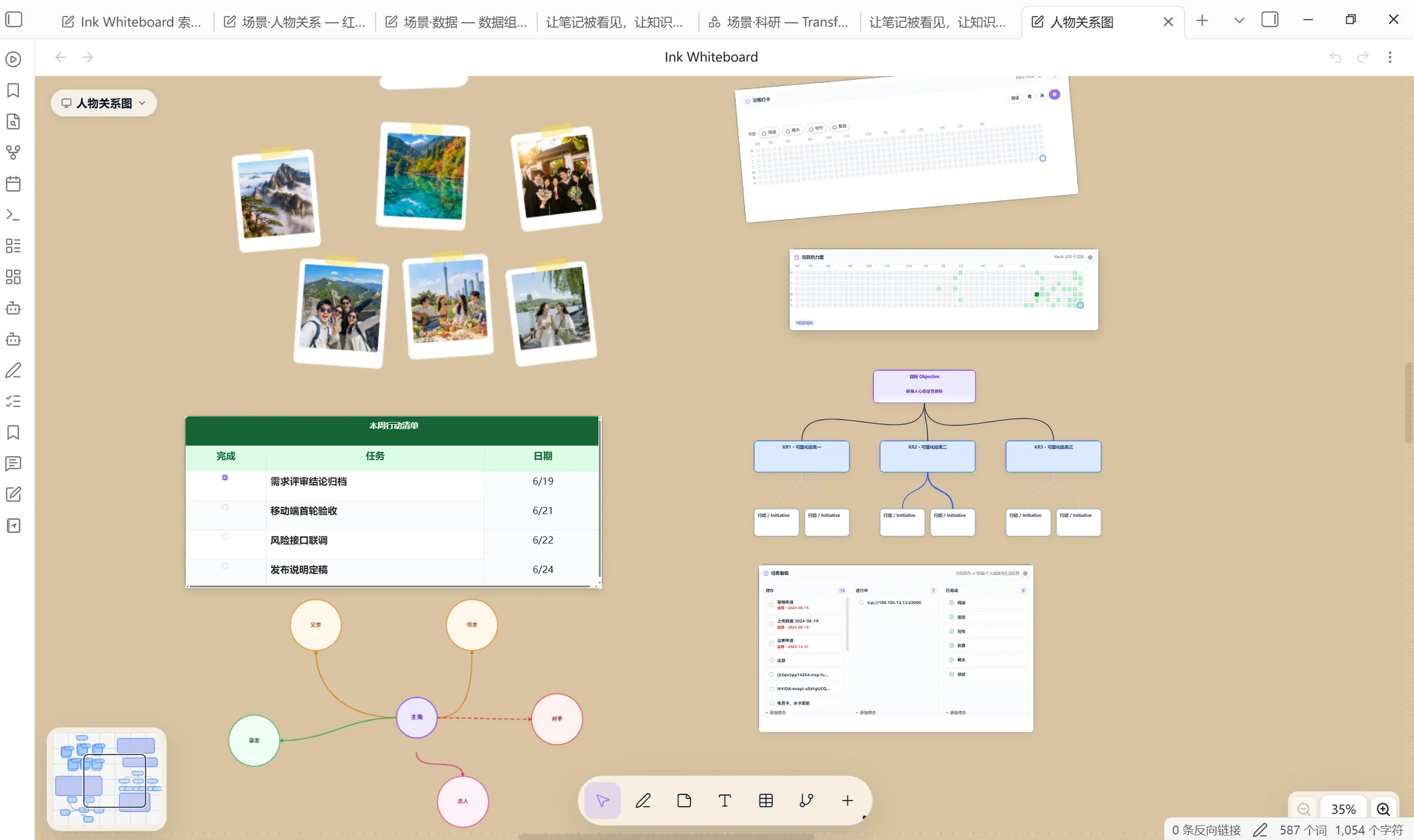Click the pen icon in the status bar
1414x840 pixels.
pyautogui.click(x=1260, y=830)
